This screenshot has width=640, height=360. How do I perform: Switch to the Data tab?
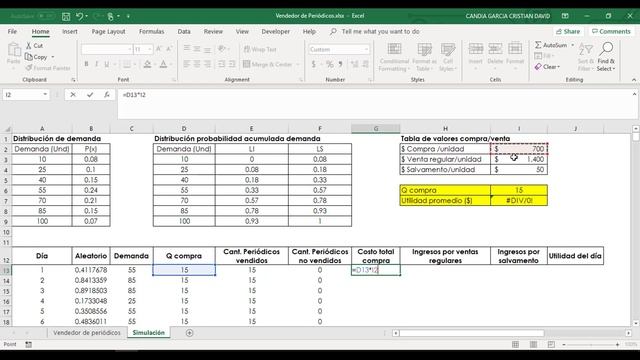coord(184,31)
